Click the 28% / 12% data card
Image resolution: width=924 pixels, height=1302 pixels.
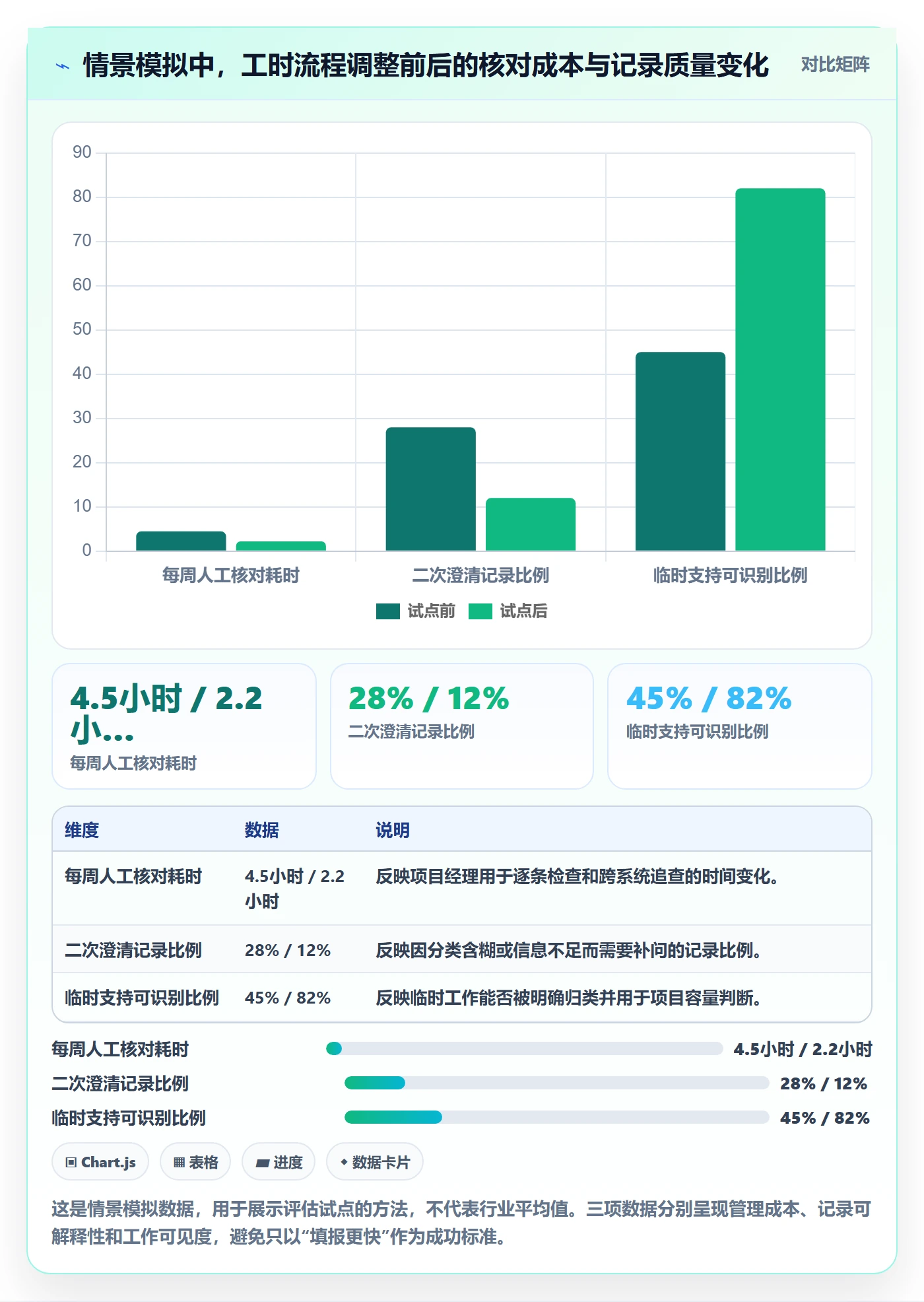point(462,726)
